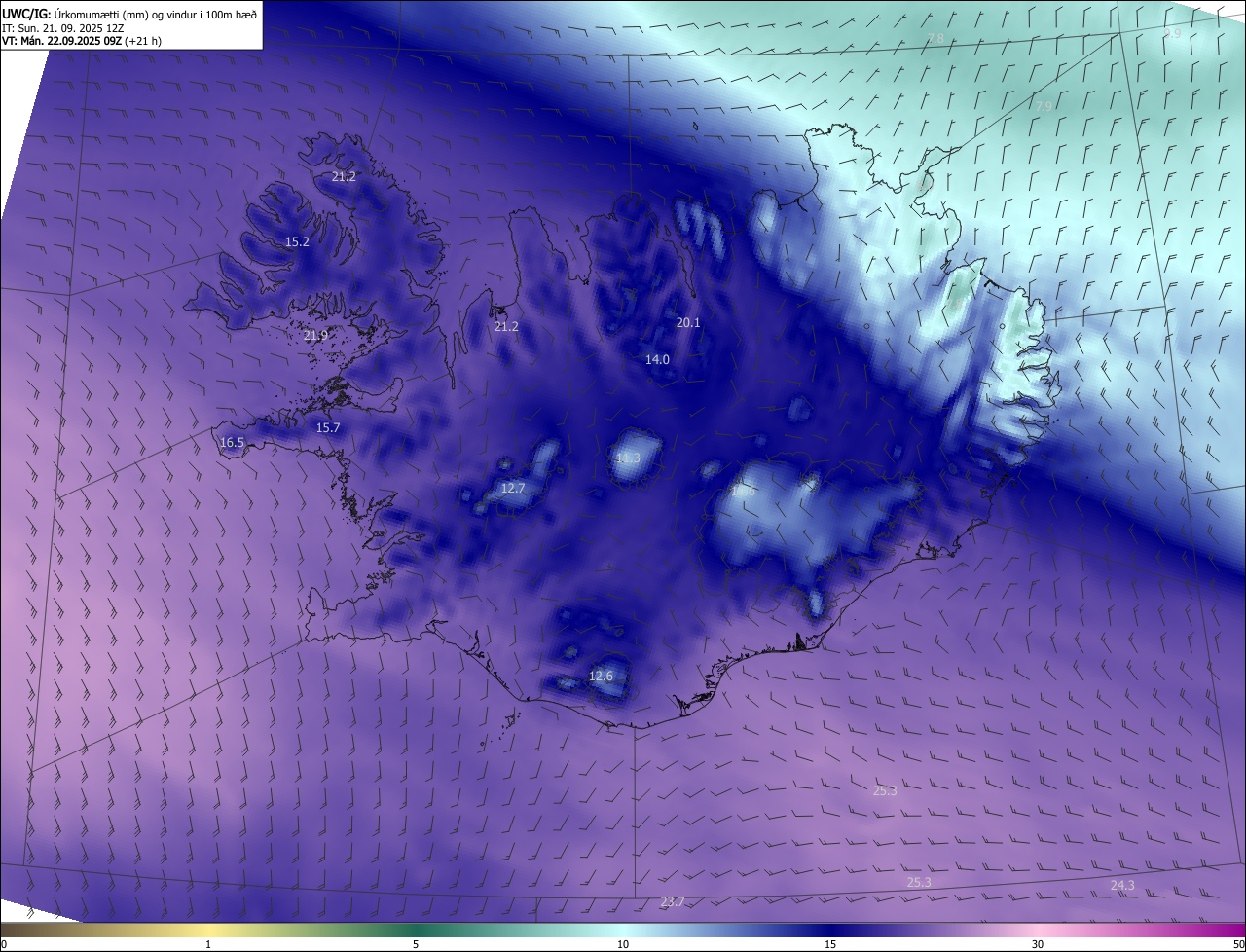Select the 15.2 value on the map
The height and width of the screenshot is (952, 1246).
(297, 241)
